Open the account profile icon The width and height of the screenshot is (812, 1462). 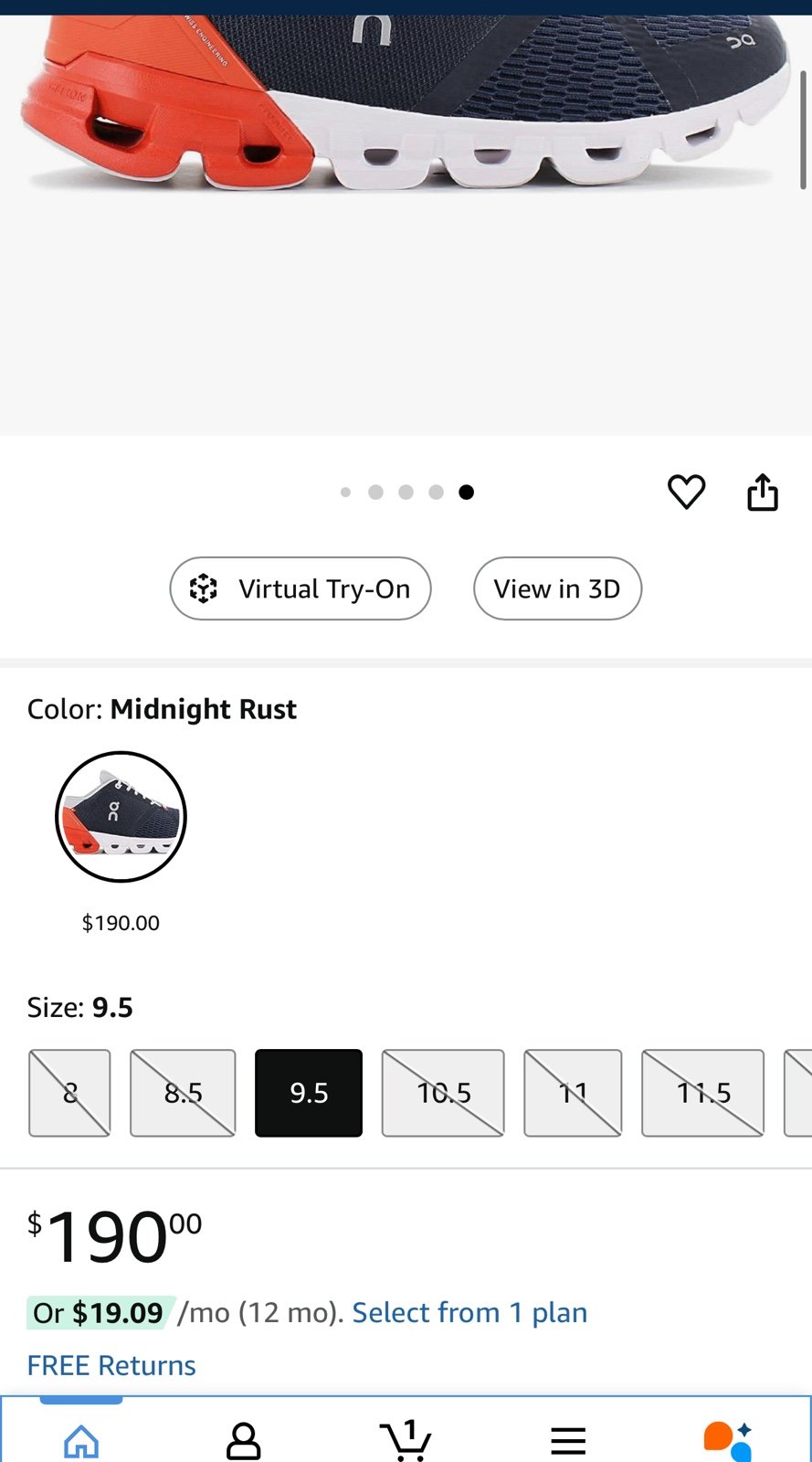click(x=243, y=1441)
